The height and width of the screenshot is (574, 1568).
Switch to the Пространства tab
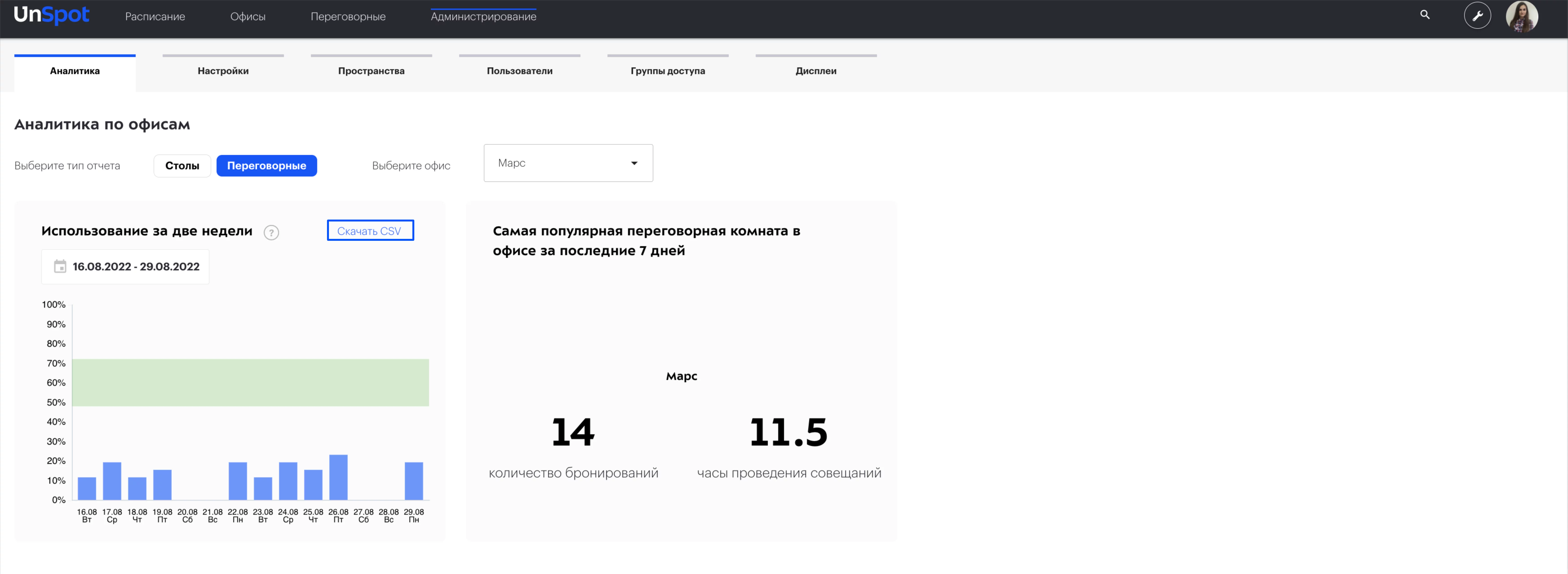point(371,71)
